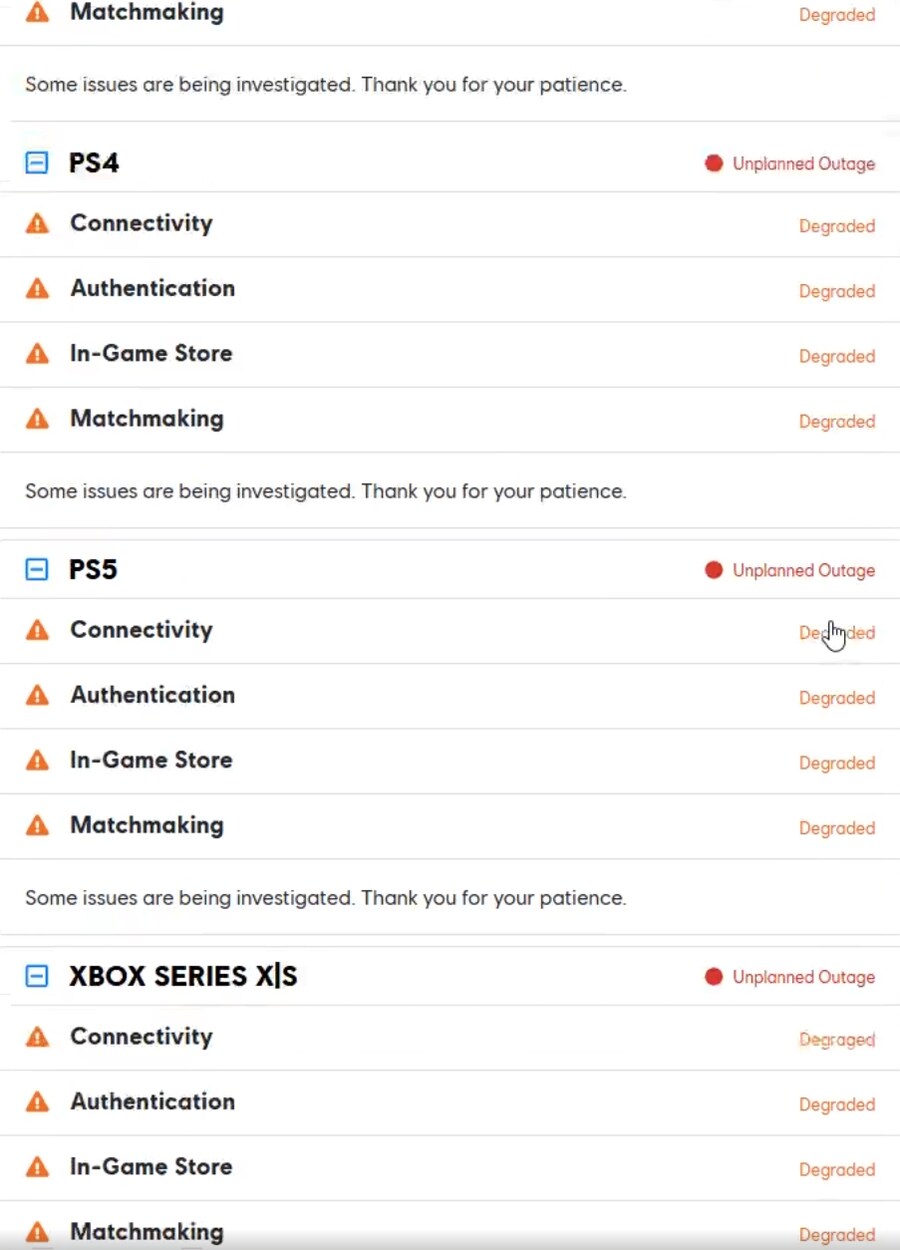Click the Xbox Series In-Game Store warning icon

pyautogui.click(x=37, y=1168)
